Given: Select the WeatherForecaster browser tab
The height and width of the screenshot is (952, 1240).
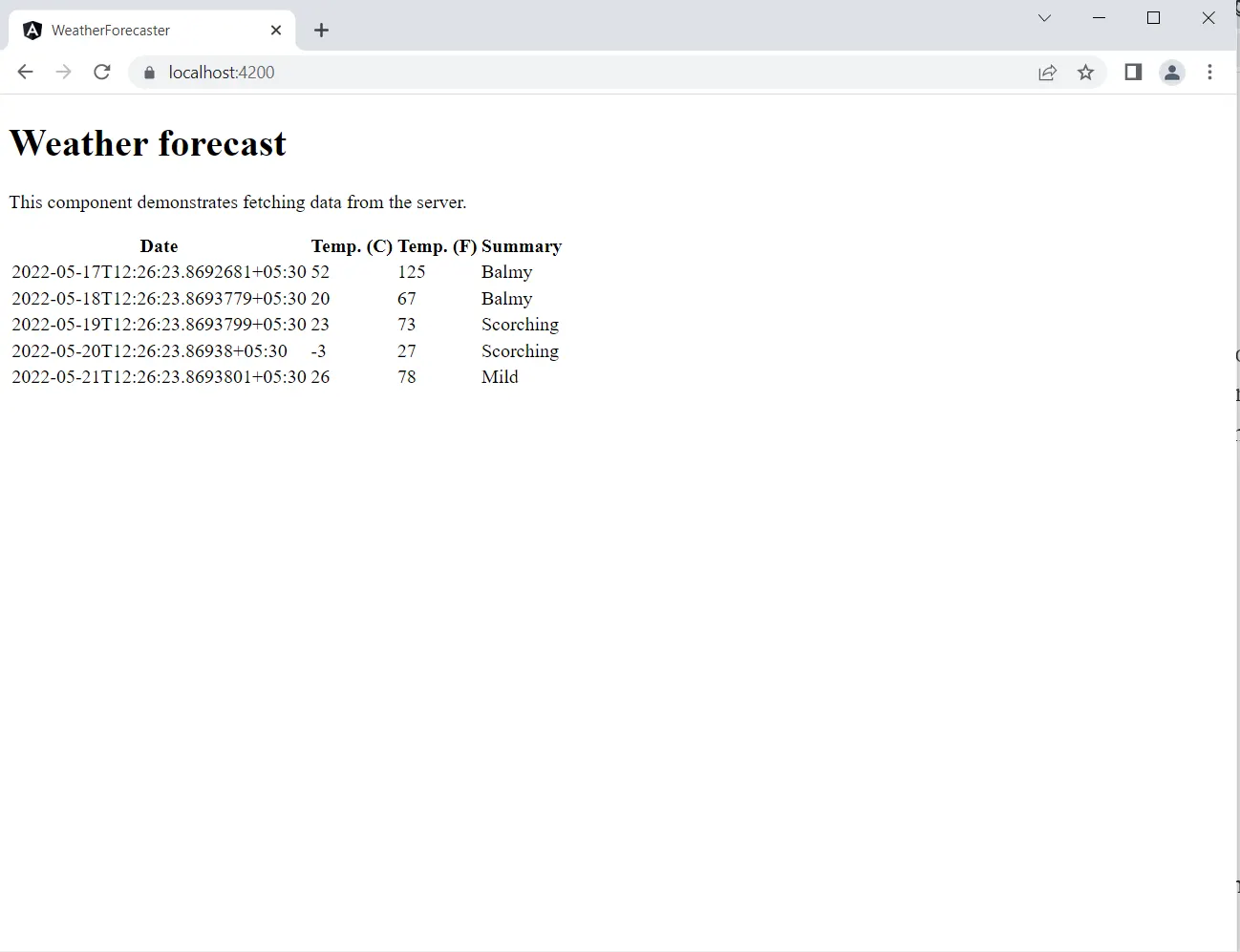Looking at the screenshot, I should click(x=134, y=30).
